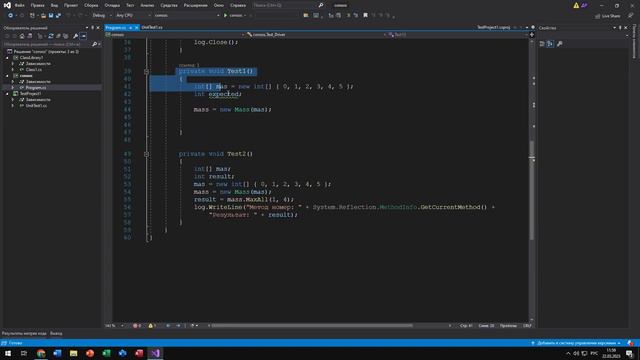Open the startup project dropdown
The height and width of the screenshot is (360, 640).
coord(187,16)
